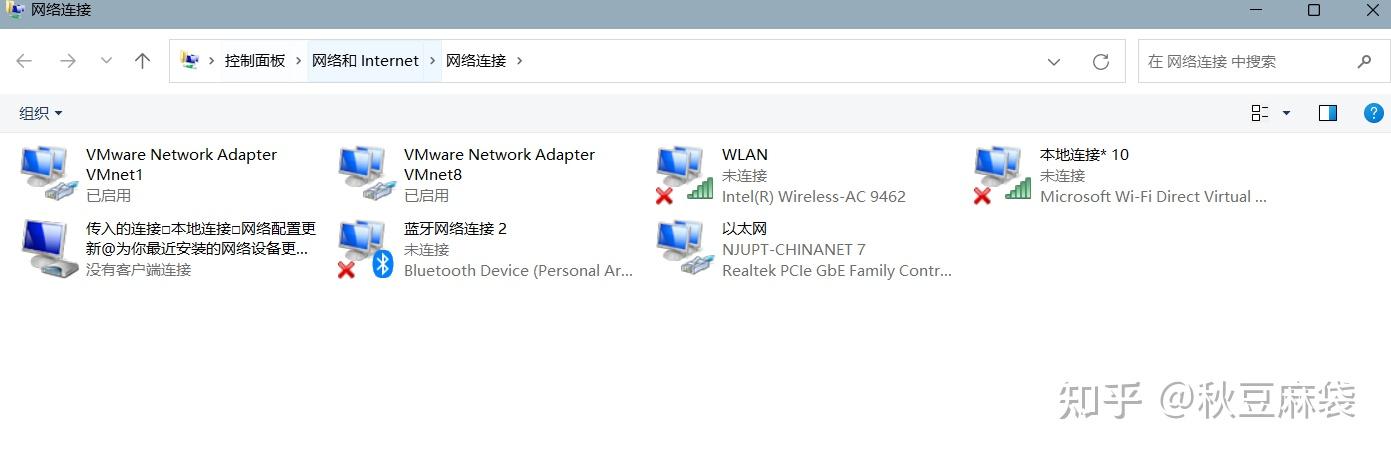Expand the 组织 dropdown menu
Image resolution: width=1391 pixels, height=457 pixels.
pos(41,113)
